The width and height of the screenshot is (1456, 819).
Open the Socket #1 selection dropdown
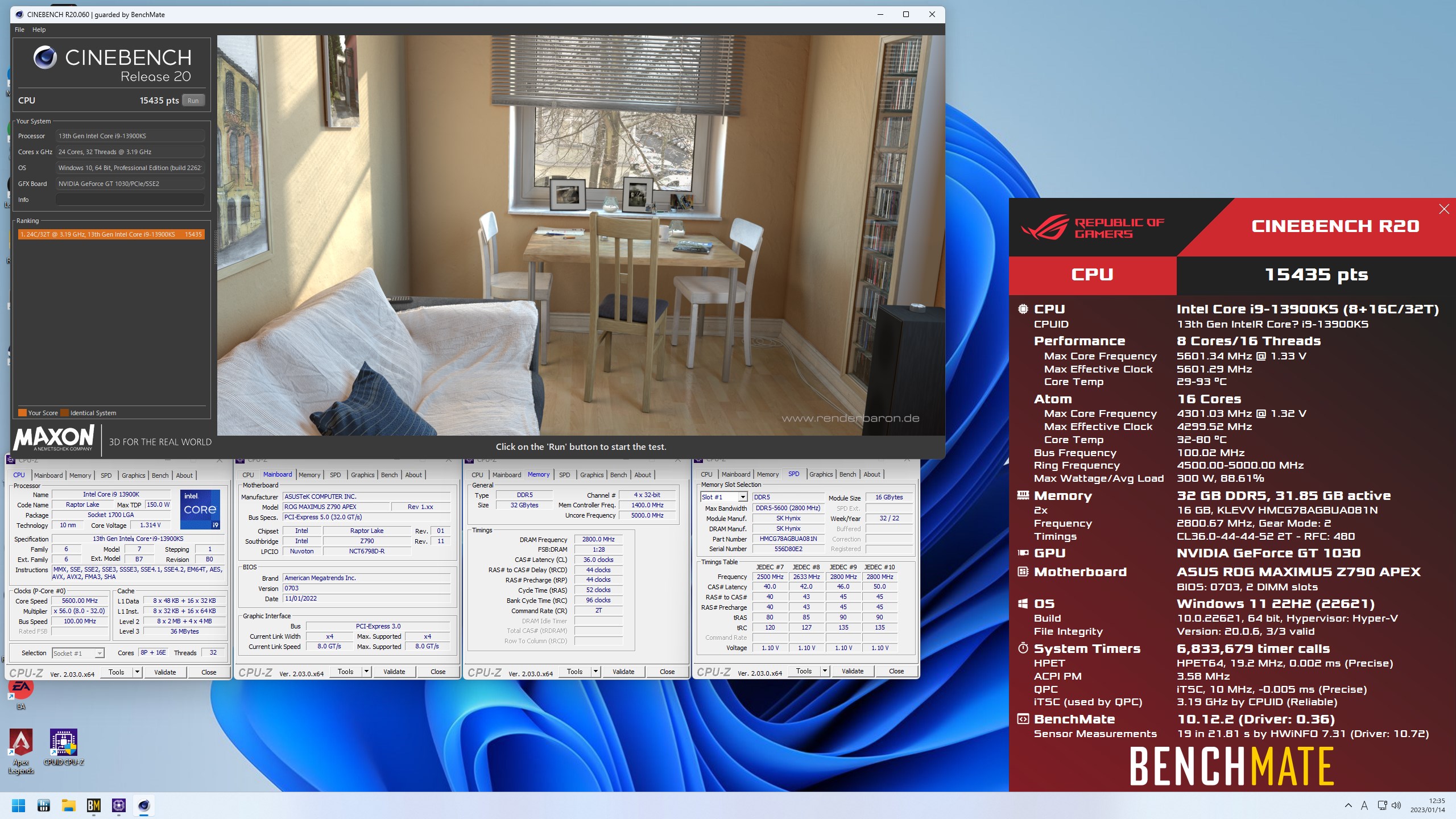coord(78,653)
